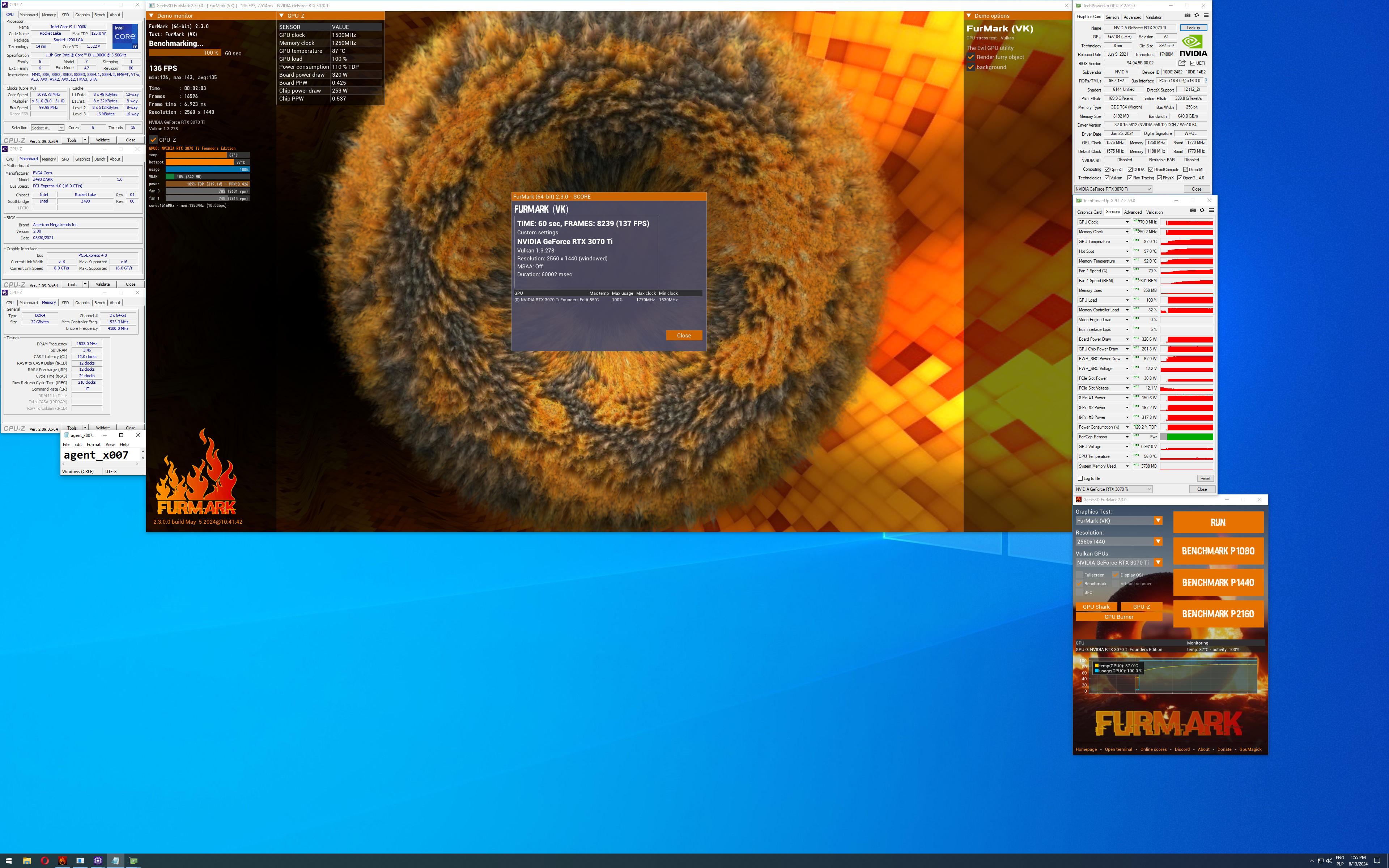Close the FurMark score dialog with Close button
The image size is (1389, 868).
[684, 335]
